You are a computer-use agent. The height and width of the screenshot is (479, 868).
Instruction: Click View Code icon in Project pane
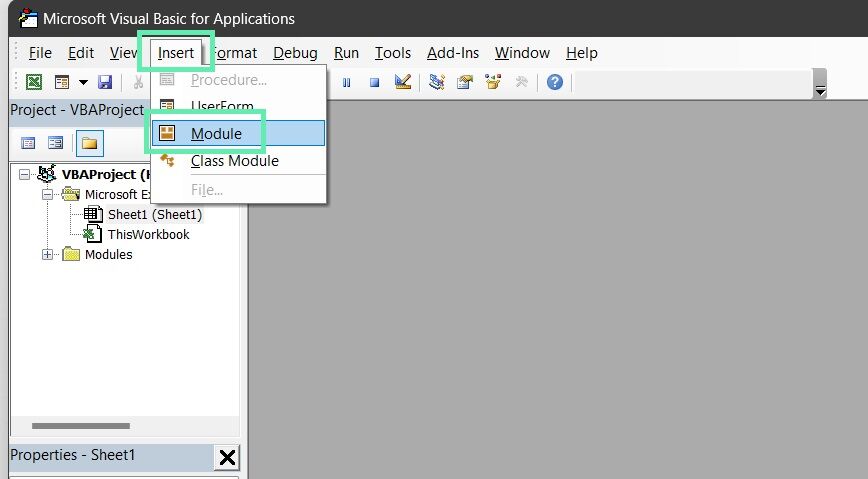tap(28, 143)
